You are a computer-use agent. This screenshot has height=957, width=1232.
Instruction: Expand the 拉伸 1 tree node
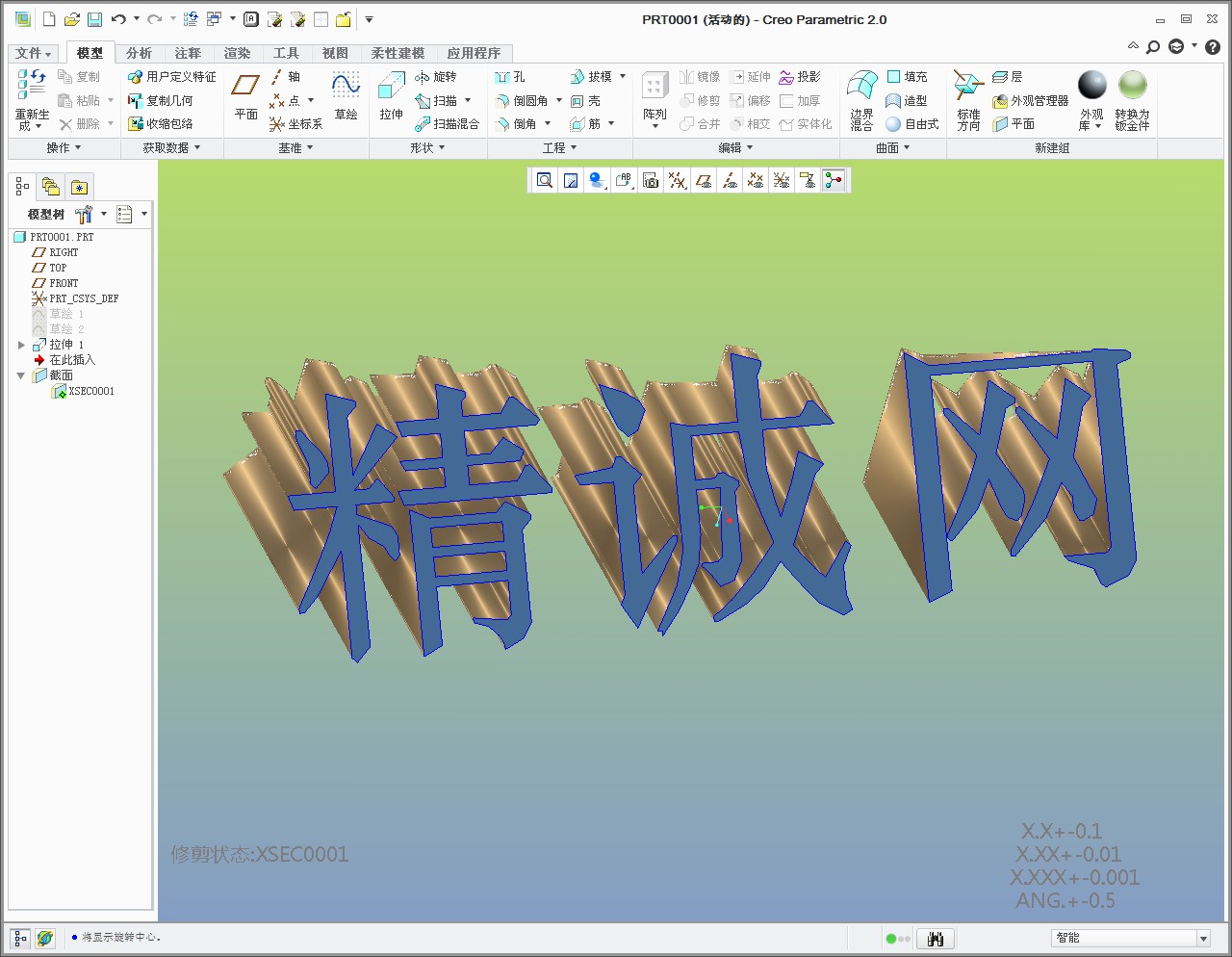coord(21,345)
